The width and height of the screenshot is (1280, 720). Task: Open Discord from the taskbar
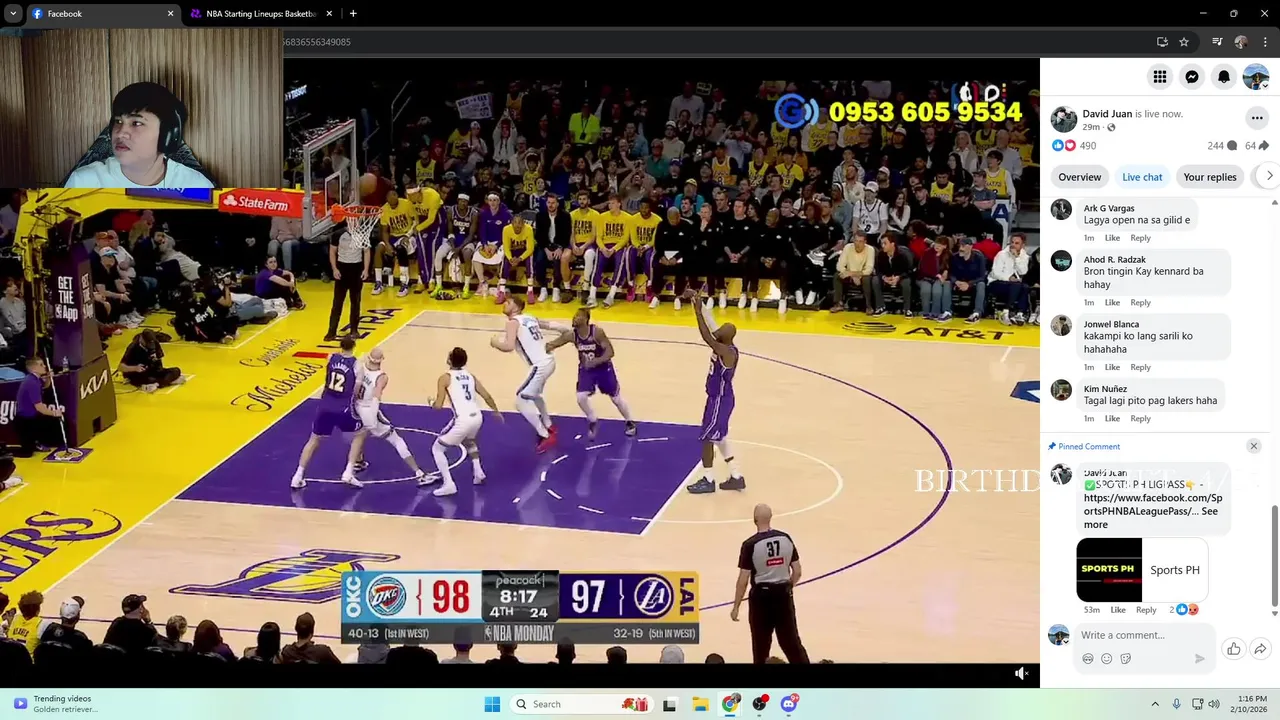pos(789,704)
